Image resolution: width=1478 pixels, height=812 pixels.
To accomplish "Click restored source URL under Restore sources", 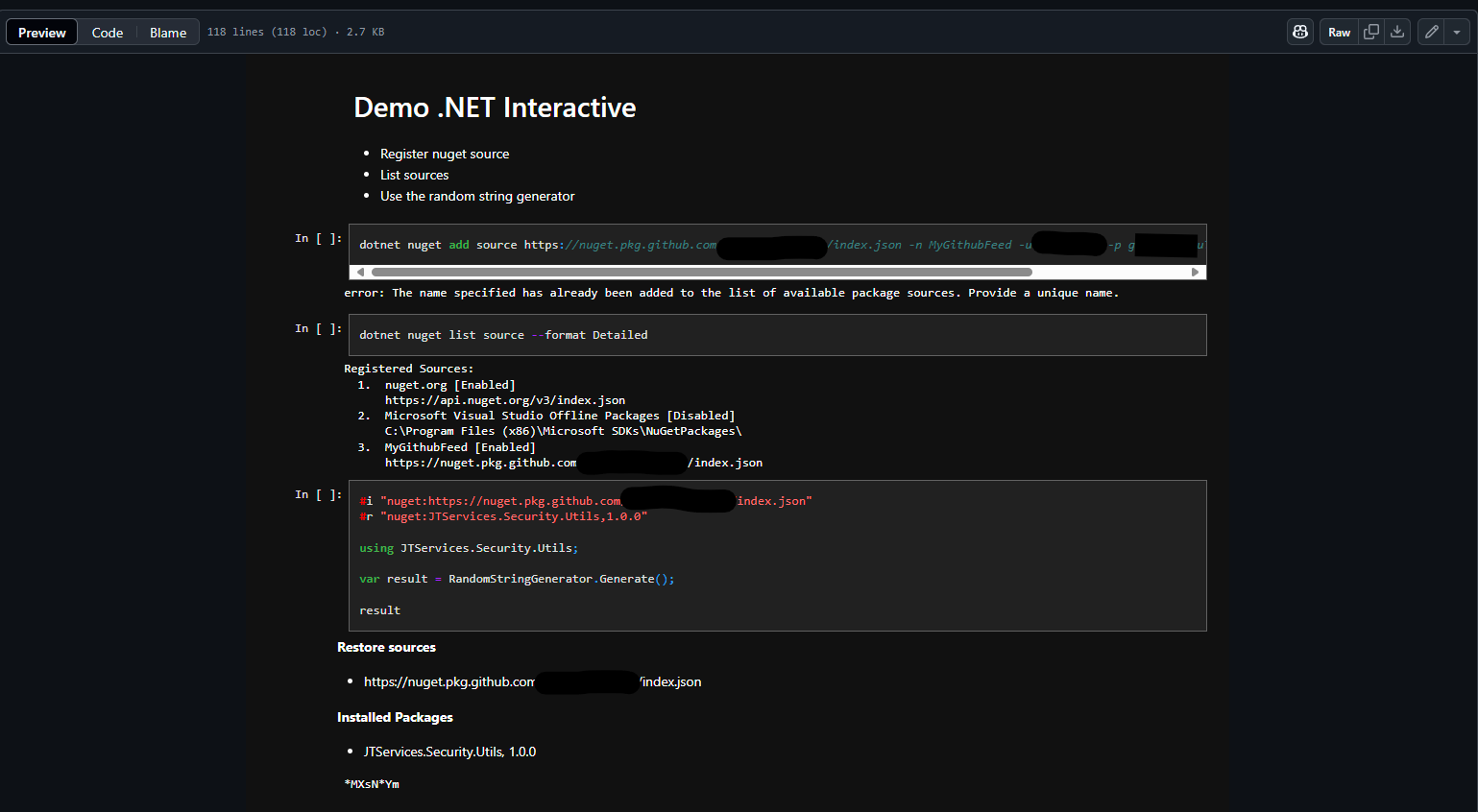I will pos(532,681).
